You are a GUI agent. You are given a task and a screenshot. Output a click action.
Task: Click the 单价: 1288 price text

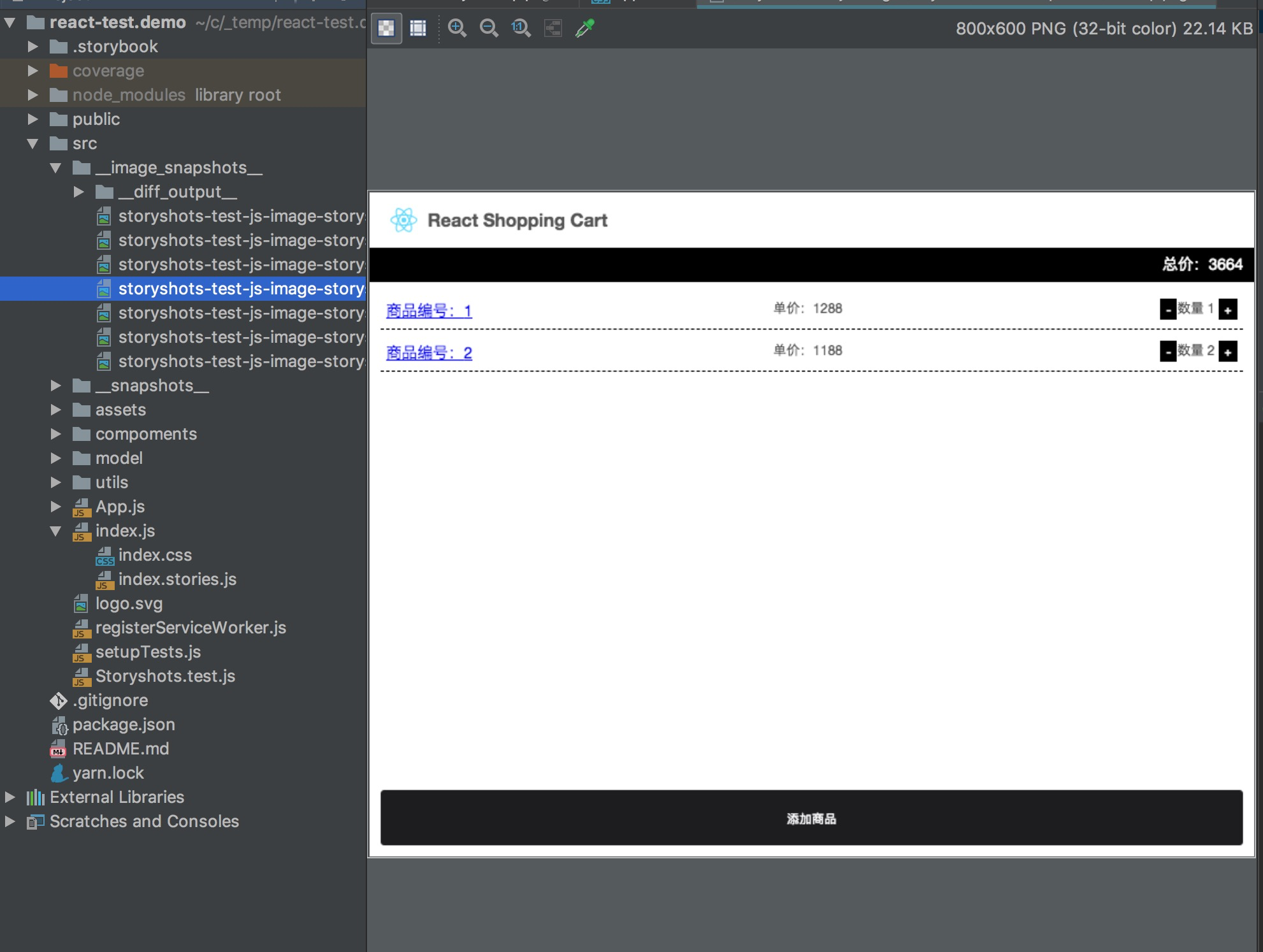pos(807,308)
